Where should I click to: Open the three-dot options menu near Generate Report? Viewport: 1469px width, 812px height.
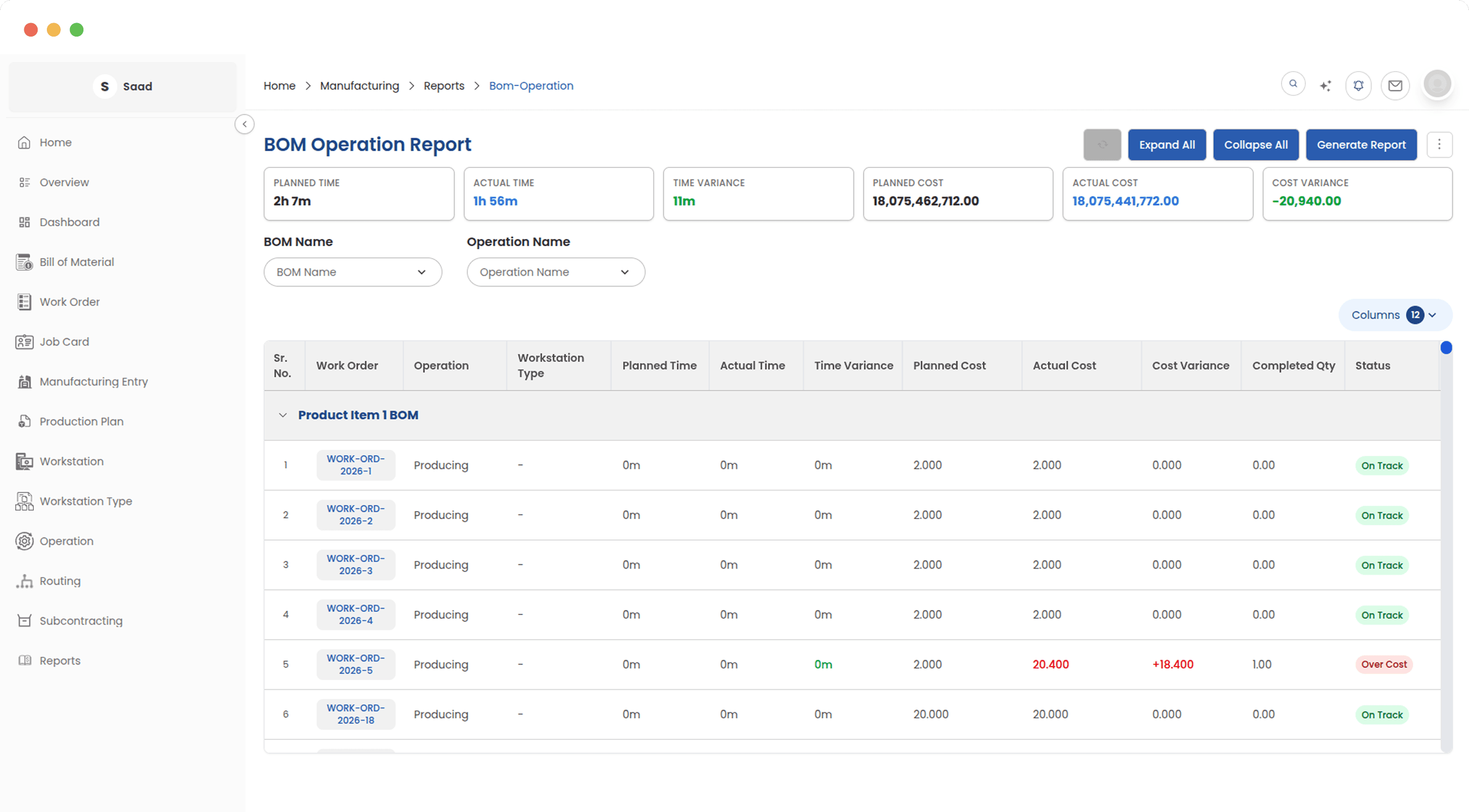coord(1439,144)
